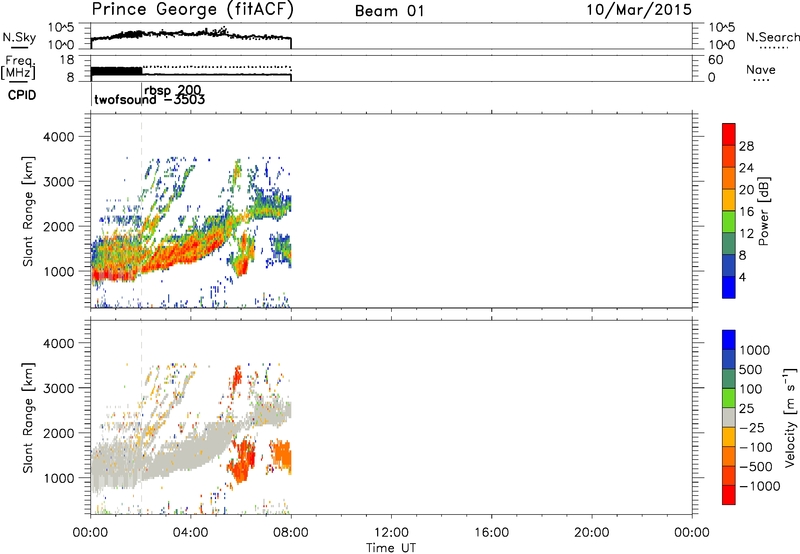Click the '12:00' time tick label

(x=391, y=533)
